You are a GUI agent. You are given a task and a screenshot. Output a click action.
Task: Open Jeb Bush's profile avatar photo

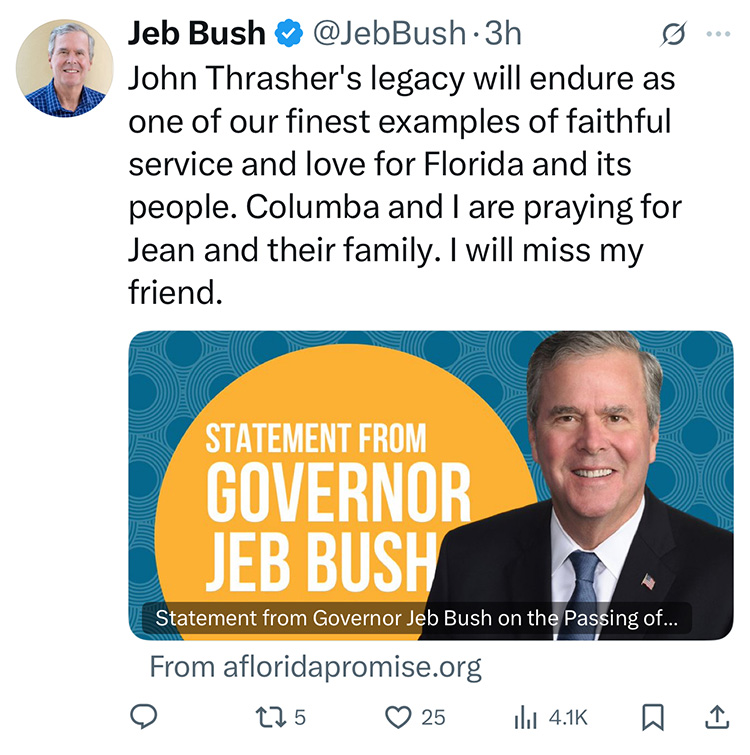64,68
